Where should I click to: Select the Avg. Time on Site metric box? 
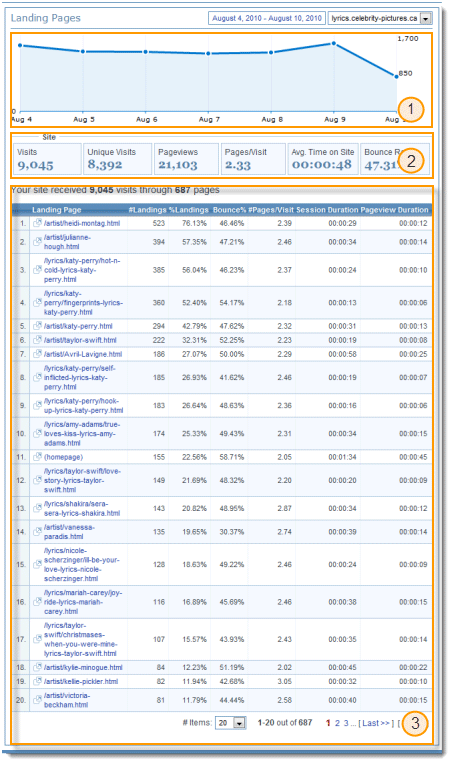click(323, 159)
